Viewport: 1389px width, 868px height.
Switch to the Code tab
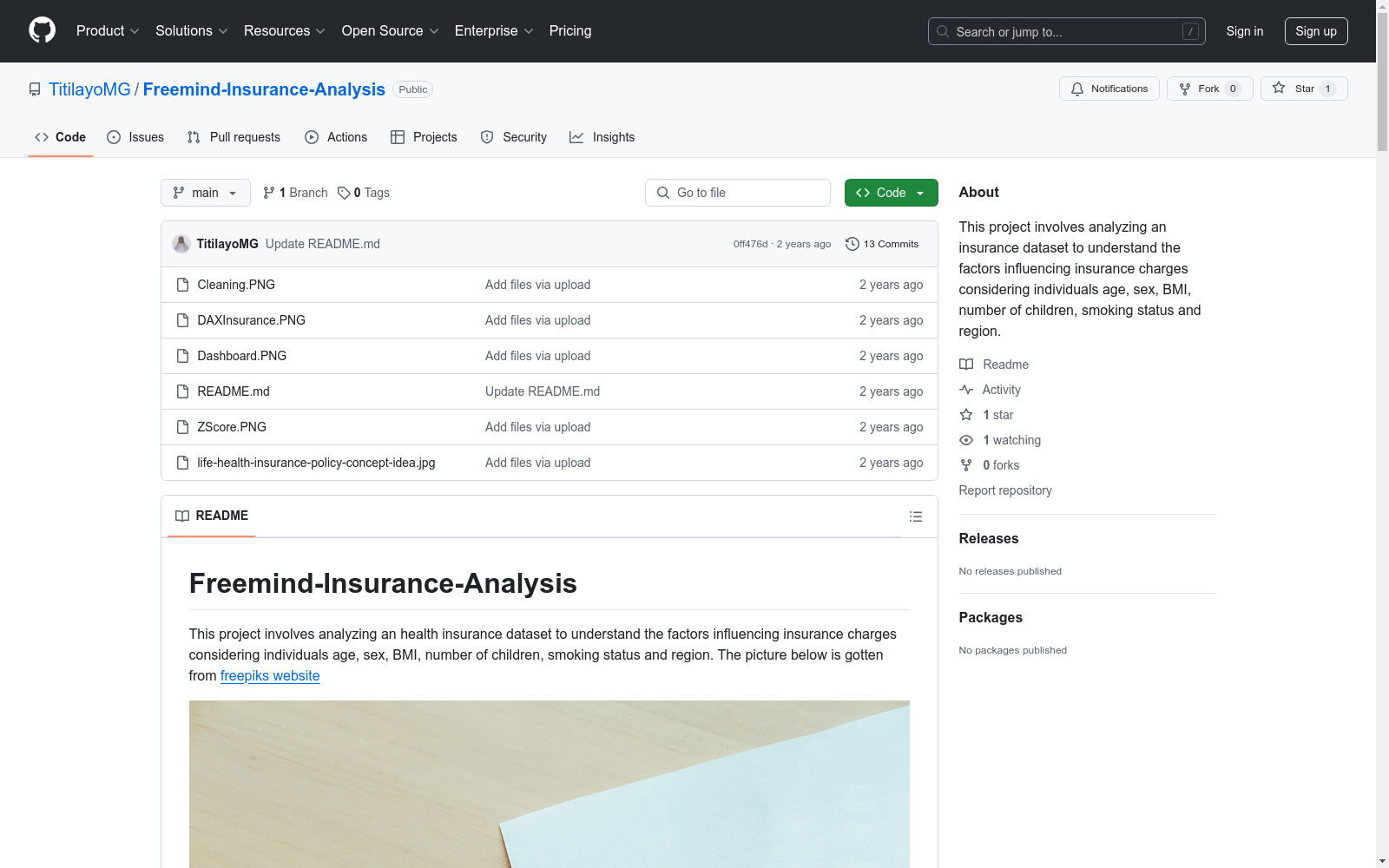coord(61,137)
